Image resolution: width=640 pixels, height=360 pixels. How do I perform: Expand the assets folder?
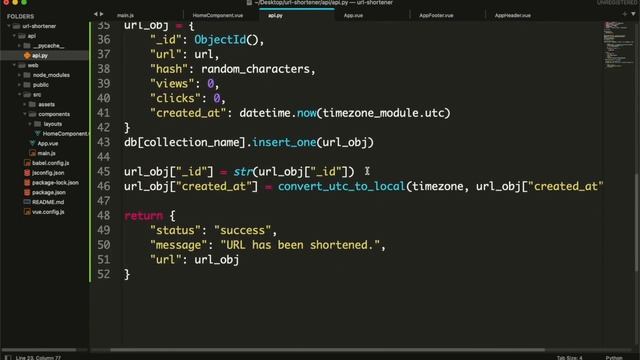pos(24,104)
